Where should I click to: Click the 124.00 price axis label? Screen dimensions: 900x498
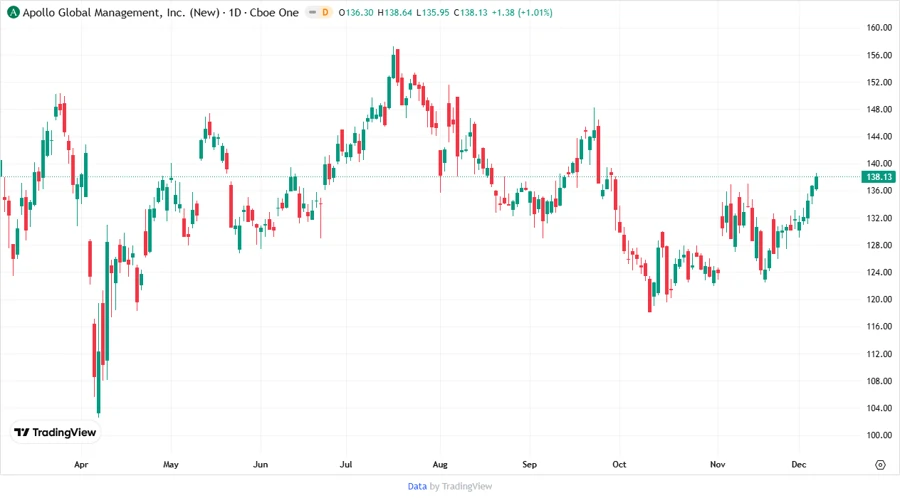pyautogui.click(x=879, y=272)
